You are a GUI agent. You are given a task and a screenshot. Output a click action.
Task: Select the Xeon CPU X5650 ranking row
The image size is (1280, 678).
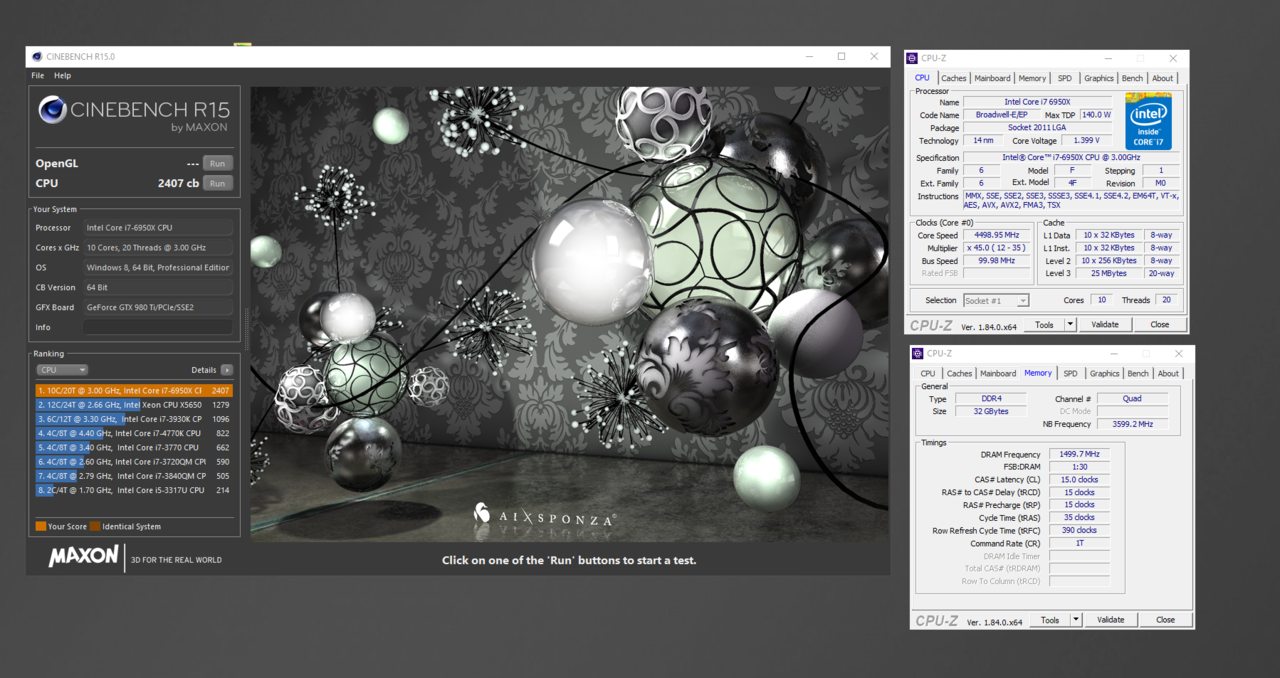coord(134,405)
